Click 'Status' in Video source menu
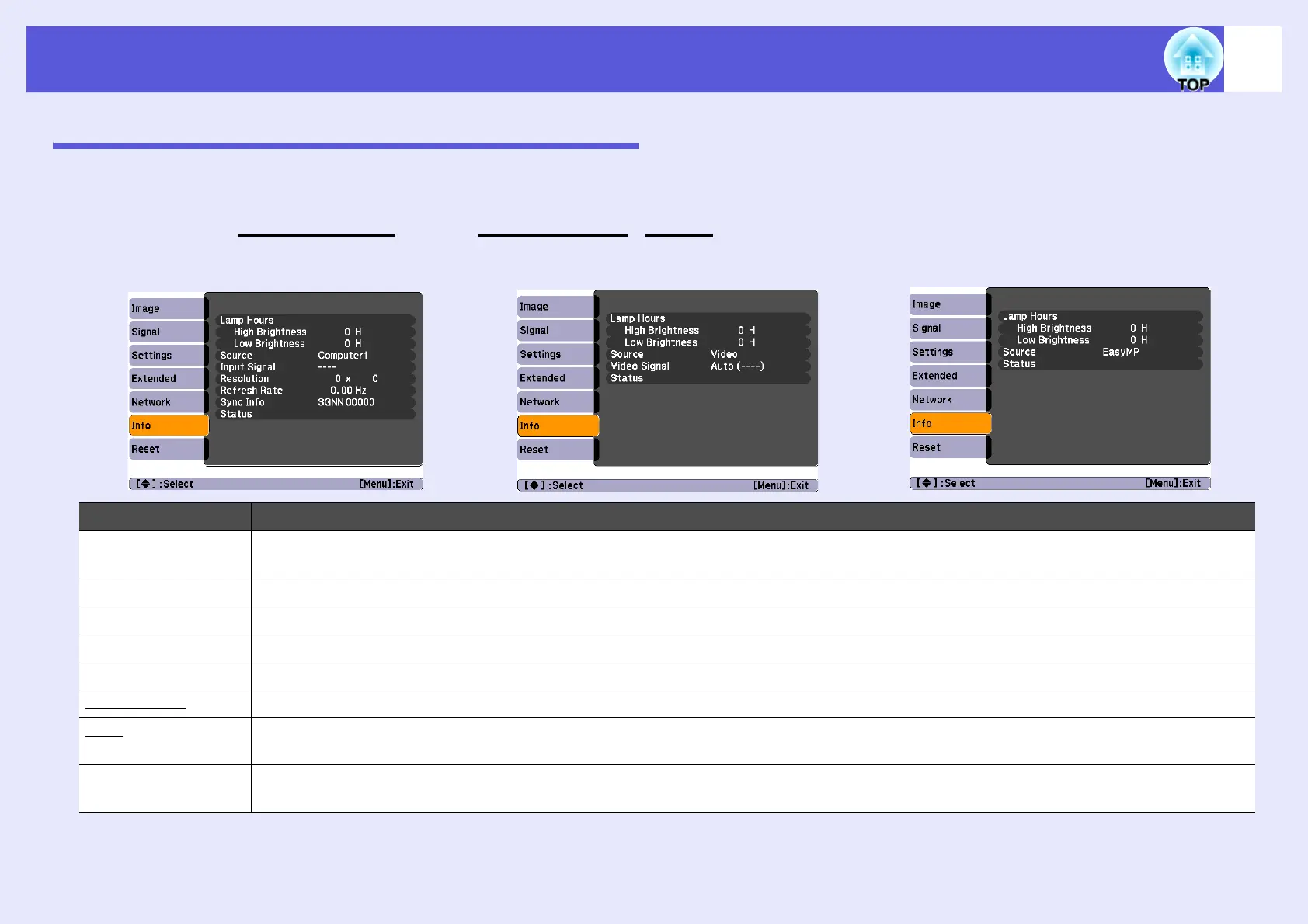The image size is (1308, 924). coord(627,378)
